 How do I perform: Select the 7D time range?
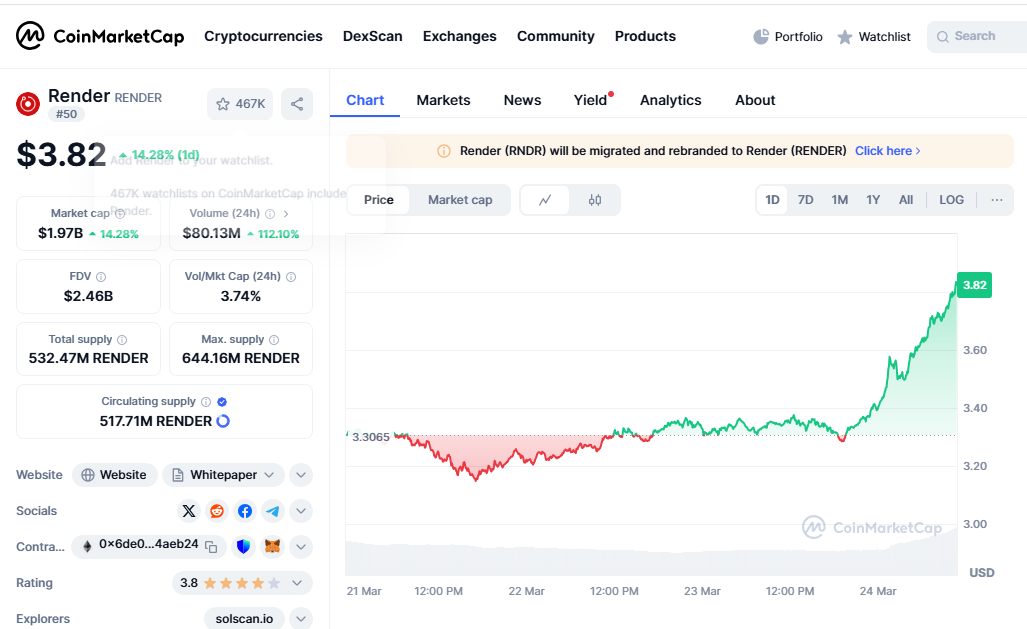(805, 200)
